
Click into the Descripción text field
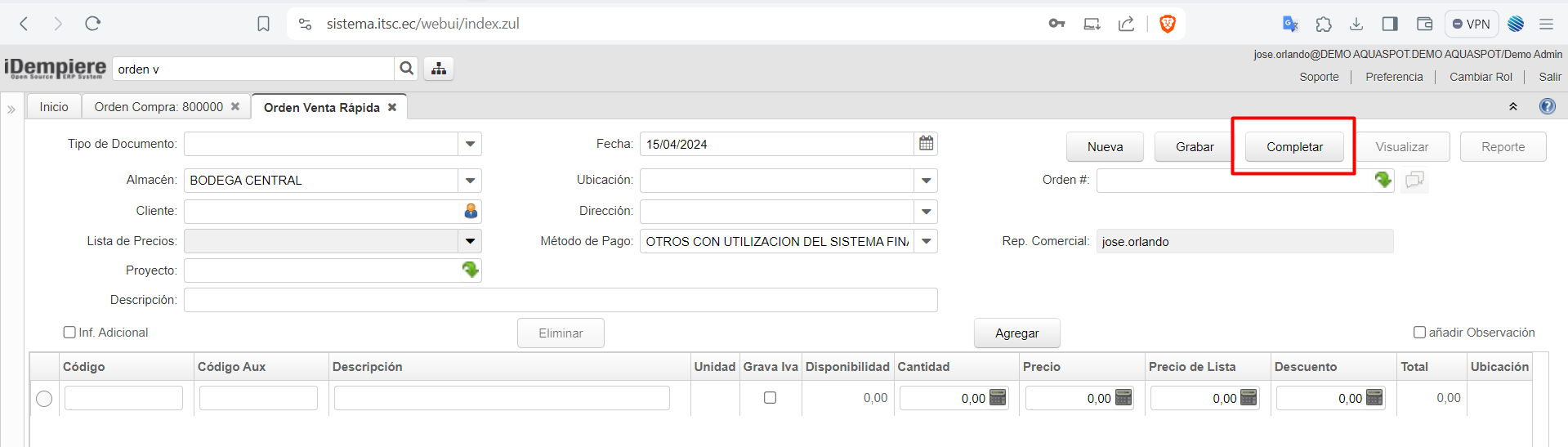pos(560,300)
